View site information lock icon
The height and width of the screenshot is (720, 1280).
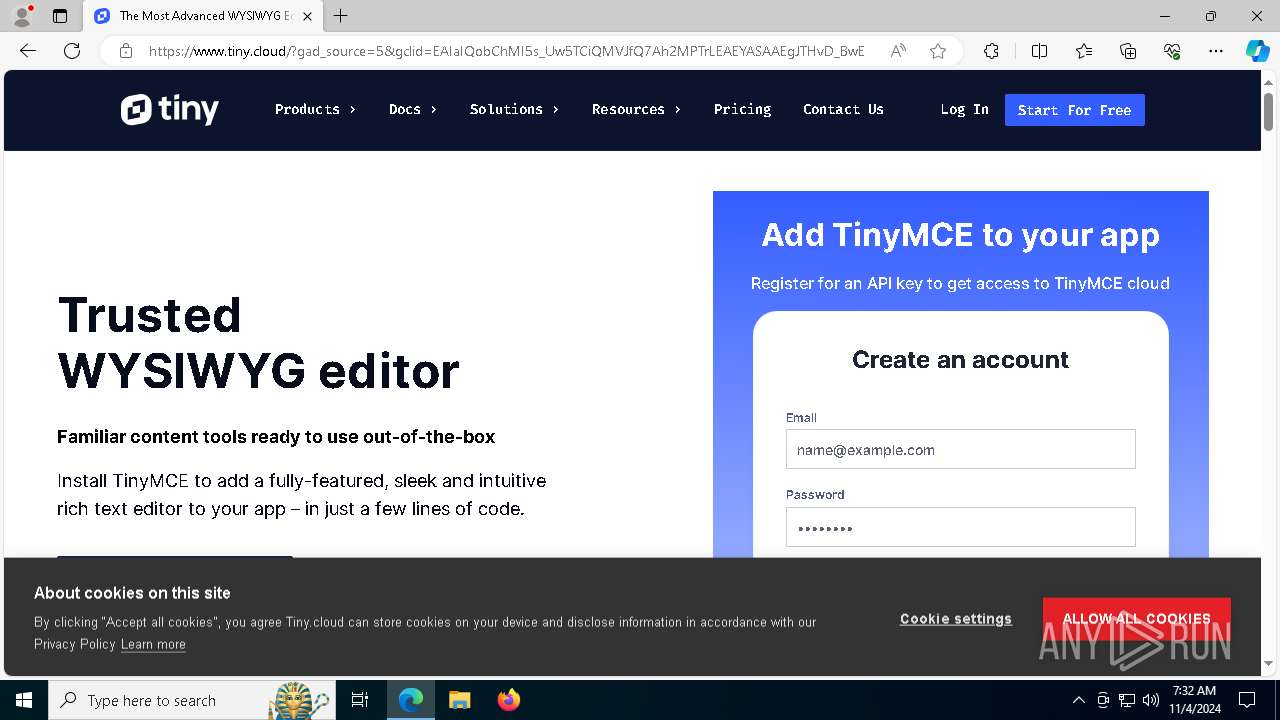click(126, 51)
